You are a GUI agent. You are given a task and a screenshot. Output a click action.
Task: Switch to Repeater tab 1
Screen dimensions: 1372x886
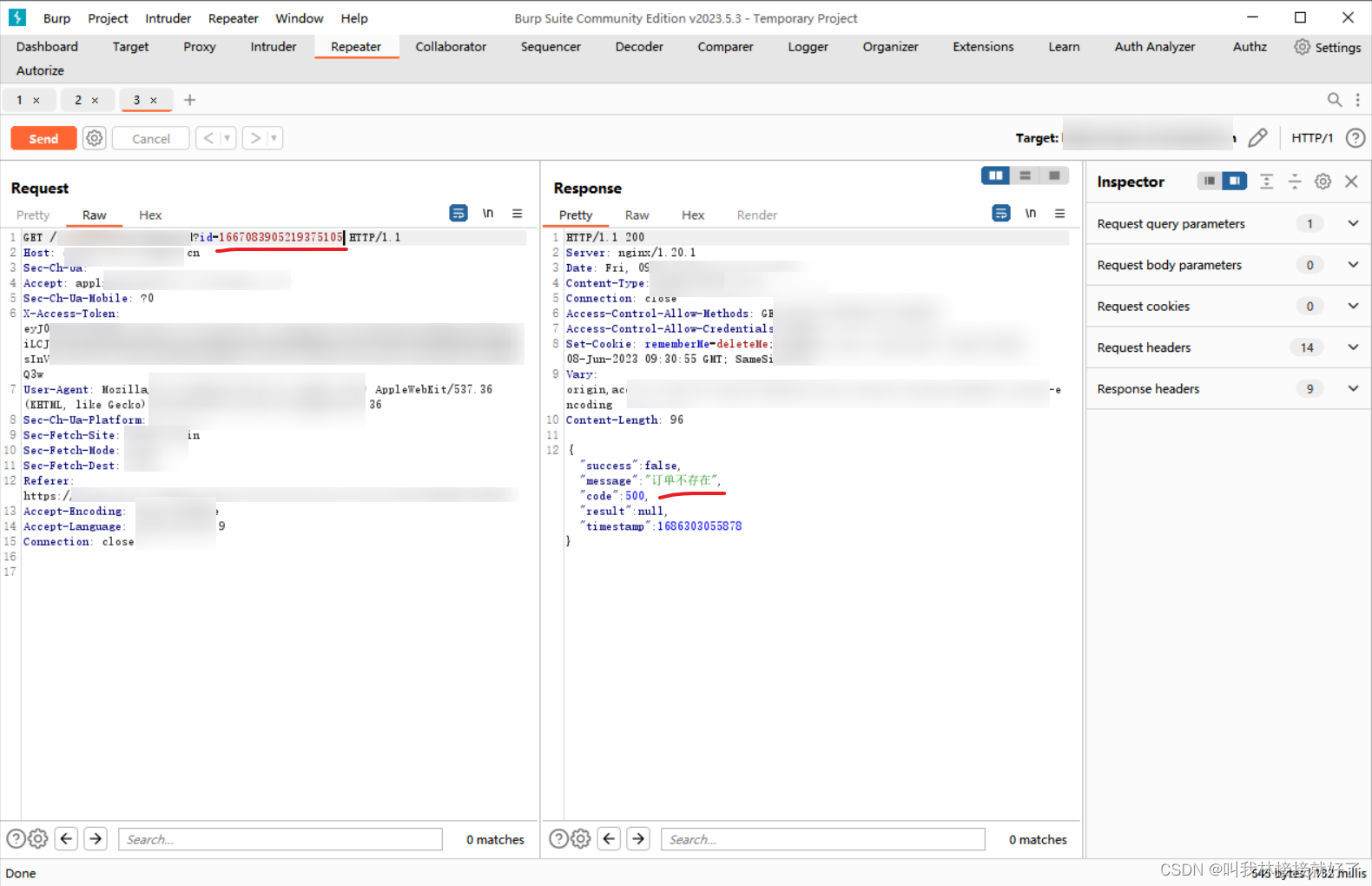19,100
